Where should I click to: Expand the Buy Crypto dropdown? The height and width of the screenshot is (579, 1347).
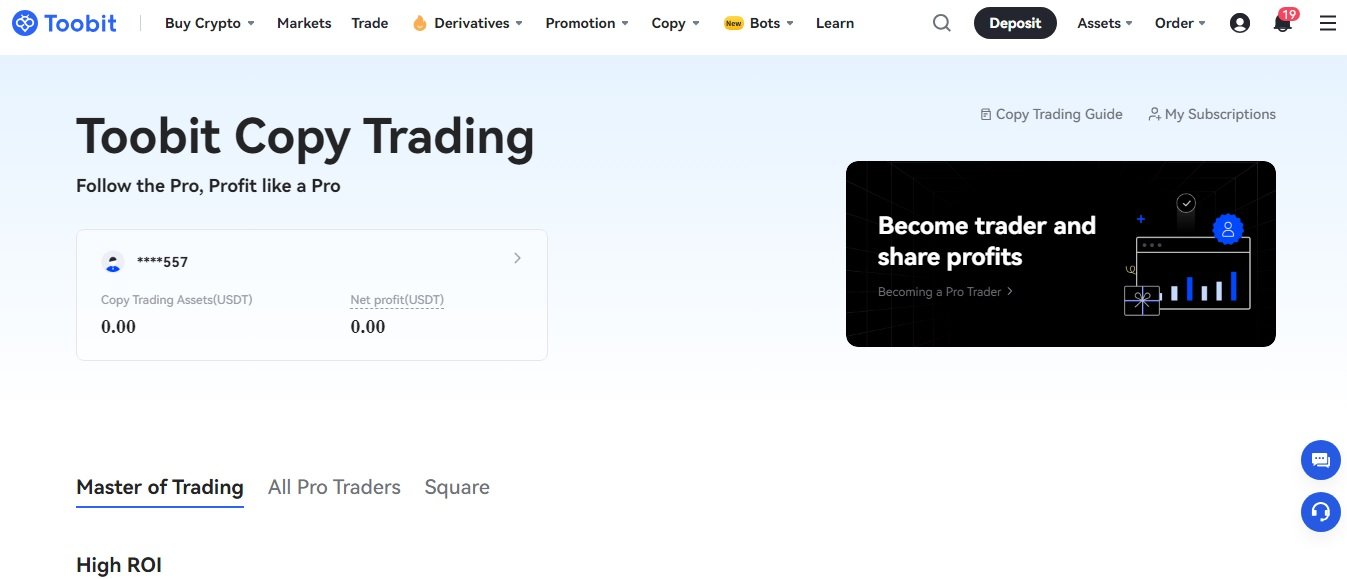(209, 23)
